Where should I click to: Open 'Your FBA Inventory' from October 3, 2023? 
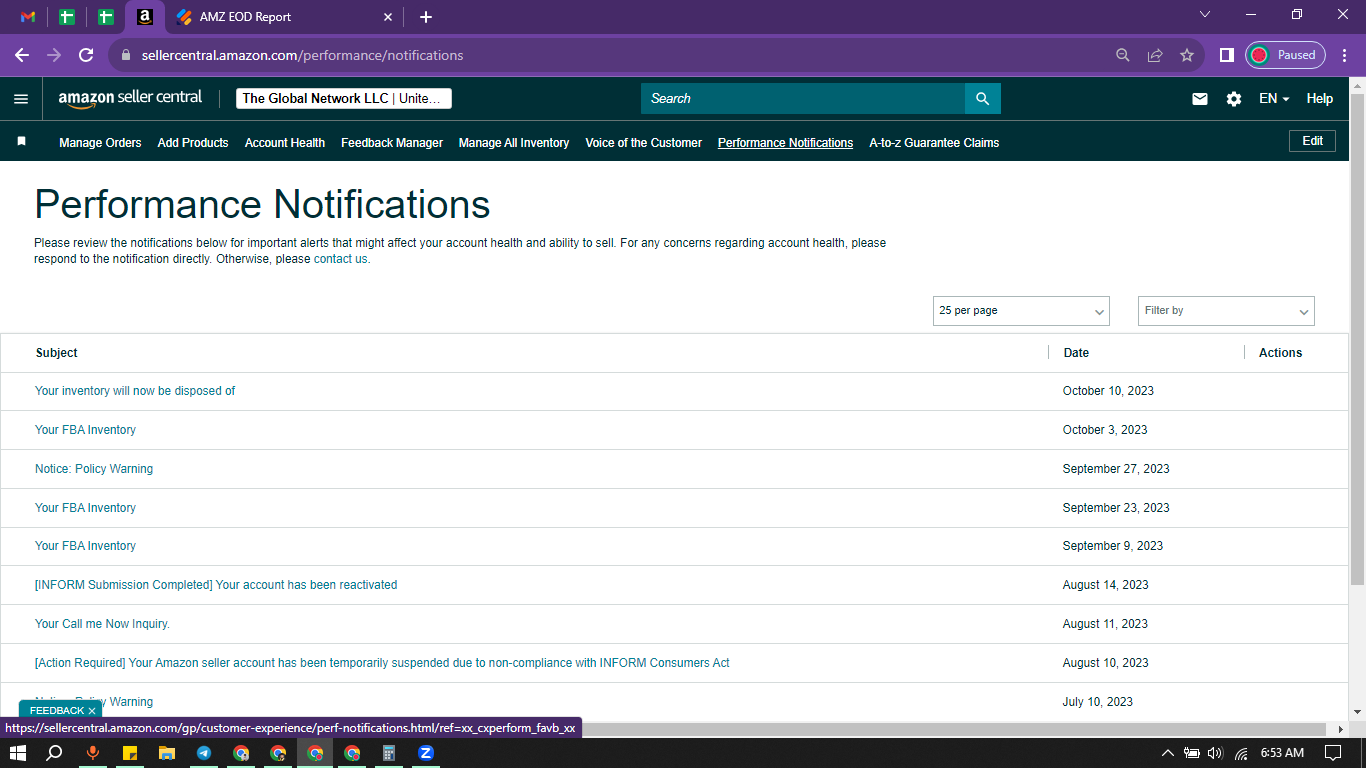click(85, 430)
